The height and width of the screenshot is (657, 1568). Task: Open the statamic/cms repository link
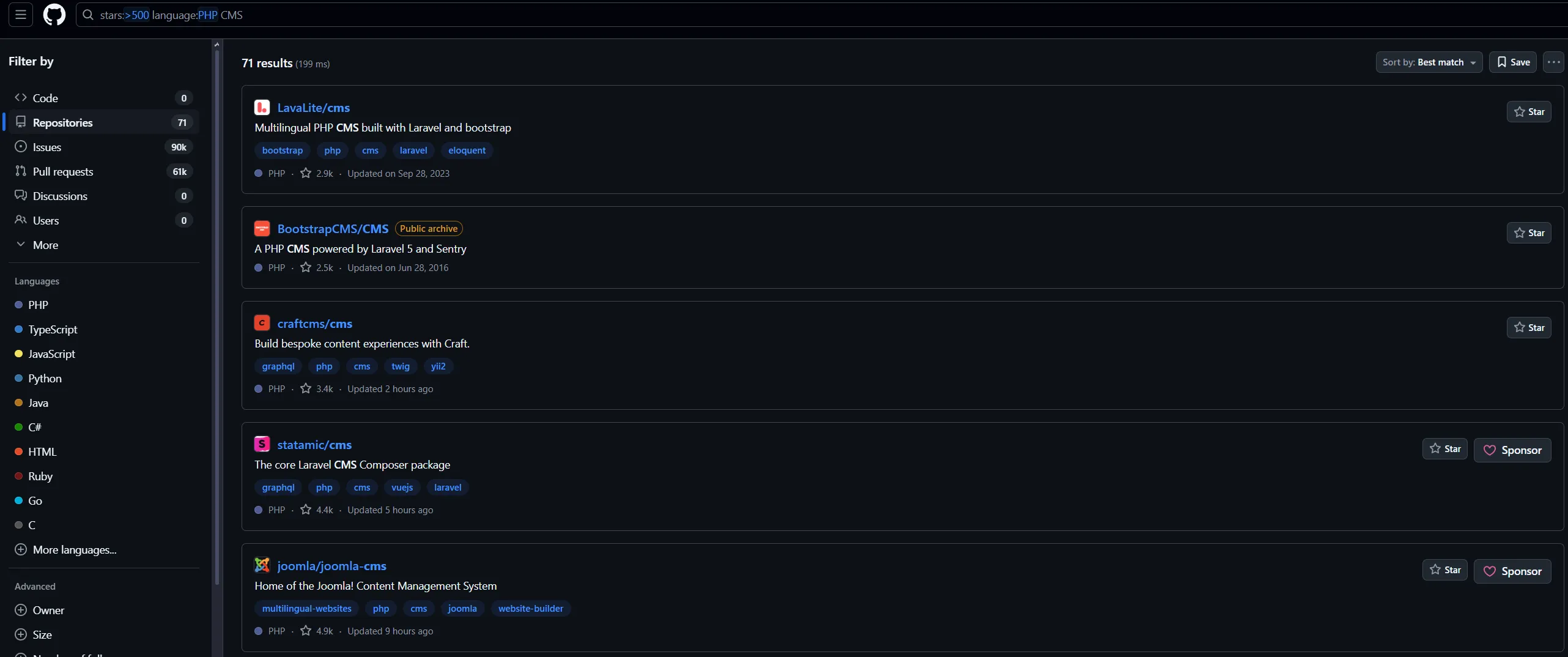314,445
